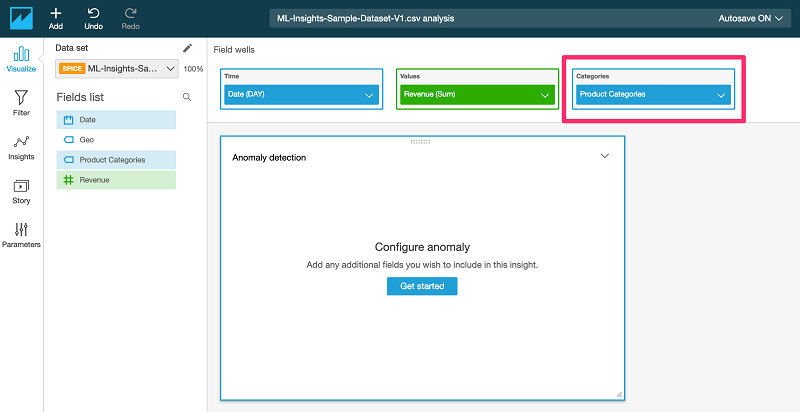Expand the Revenue (Sum) field well menu

[x=545, y=95]
